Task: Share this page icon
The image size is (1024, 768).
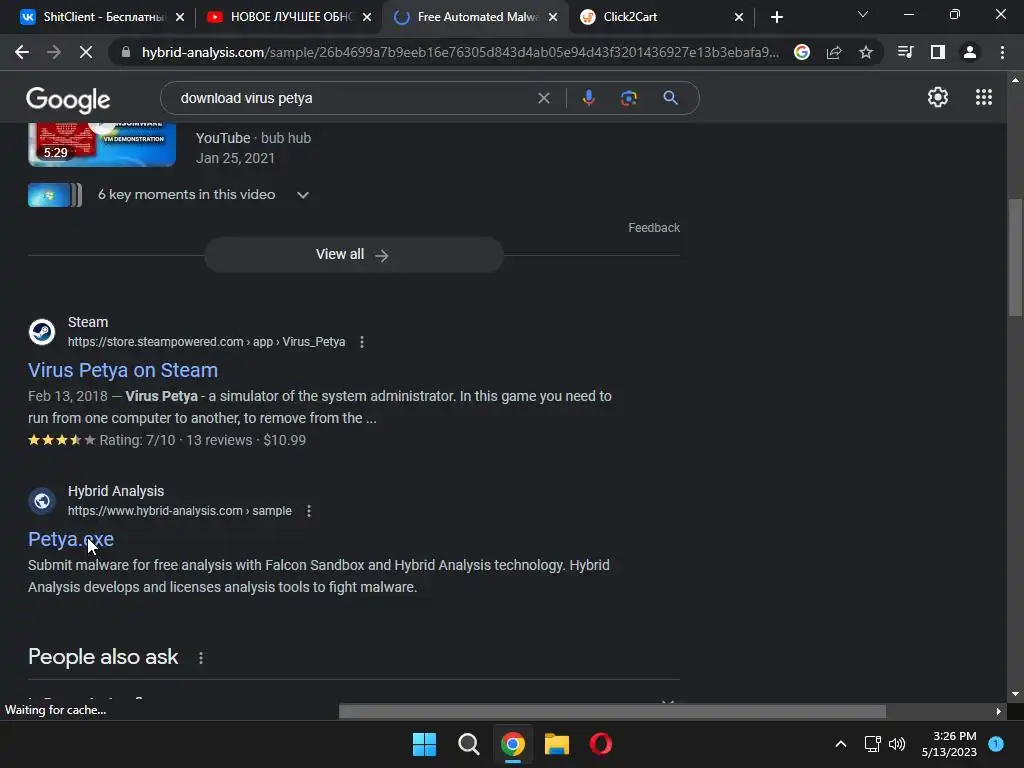Action: click(834, 52)
